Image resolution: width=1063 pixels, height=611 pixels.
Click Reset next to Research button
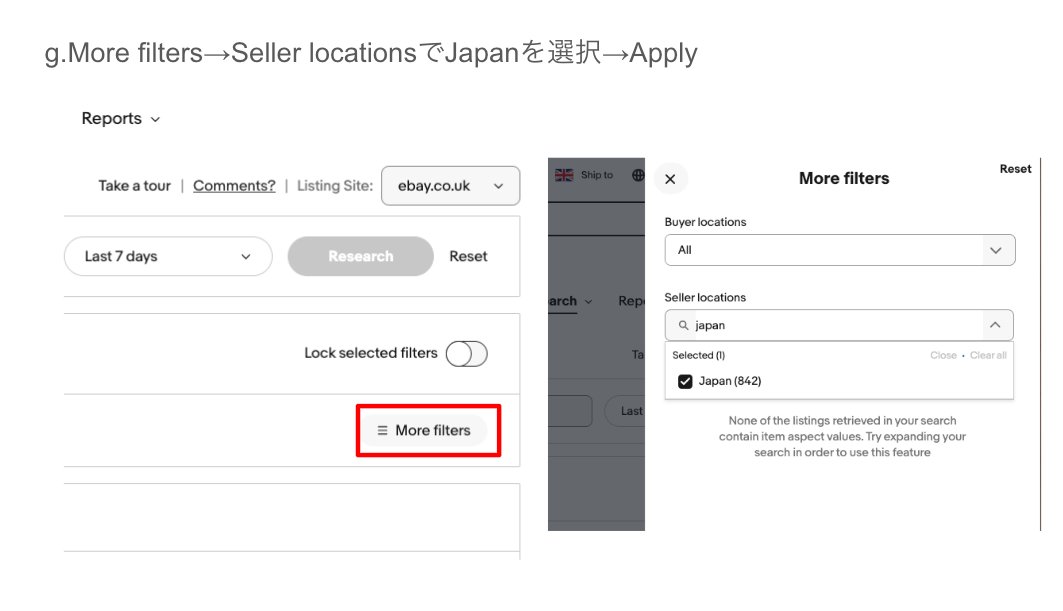[x=468, y=256]
